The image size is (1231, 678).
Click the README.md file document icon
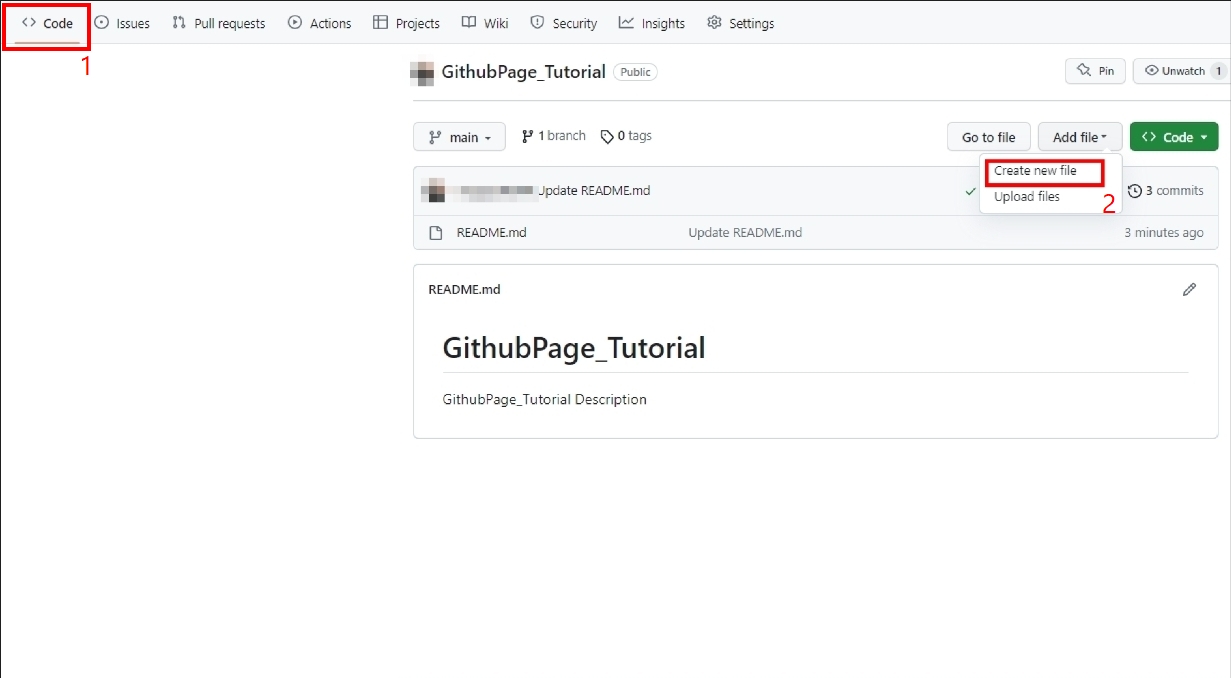[435, 233]
